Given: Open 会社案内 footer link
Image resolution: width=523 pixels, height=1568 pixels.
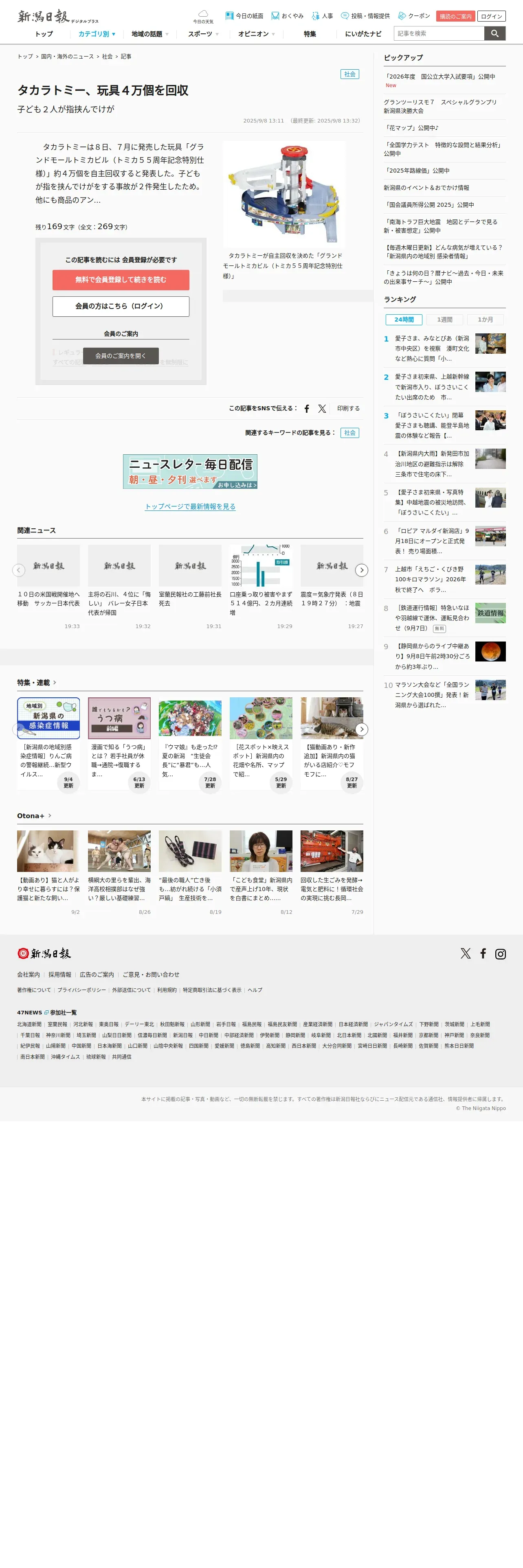Looking at the screenshot, I should point(28,975).
